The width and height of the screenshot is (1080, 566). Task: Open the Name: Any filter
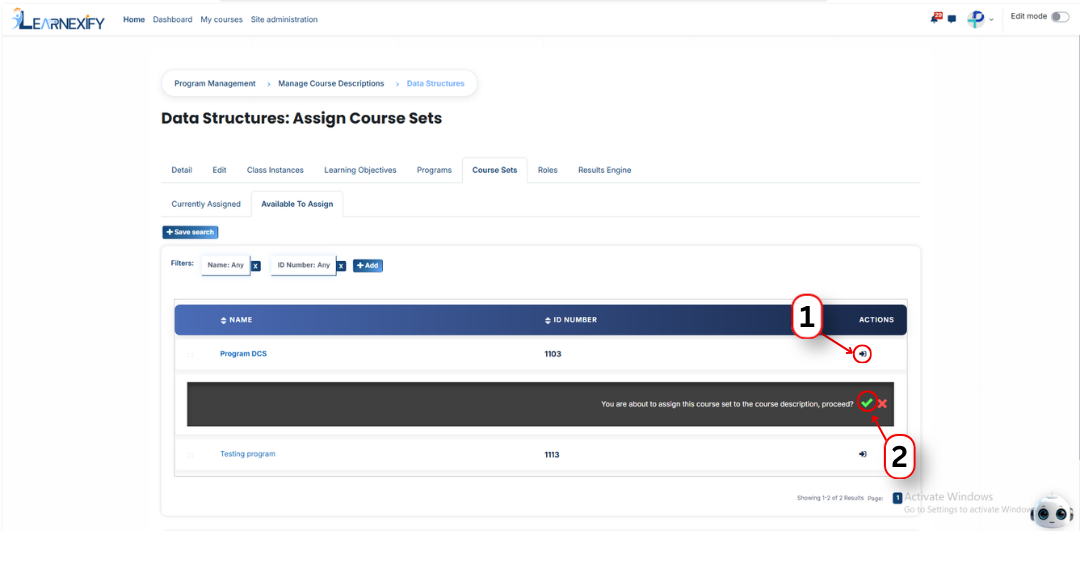[x=225, y=265]
